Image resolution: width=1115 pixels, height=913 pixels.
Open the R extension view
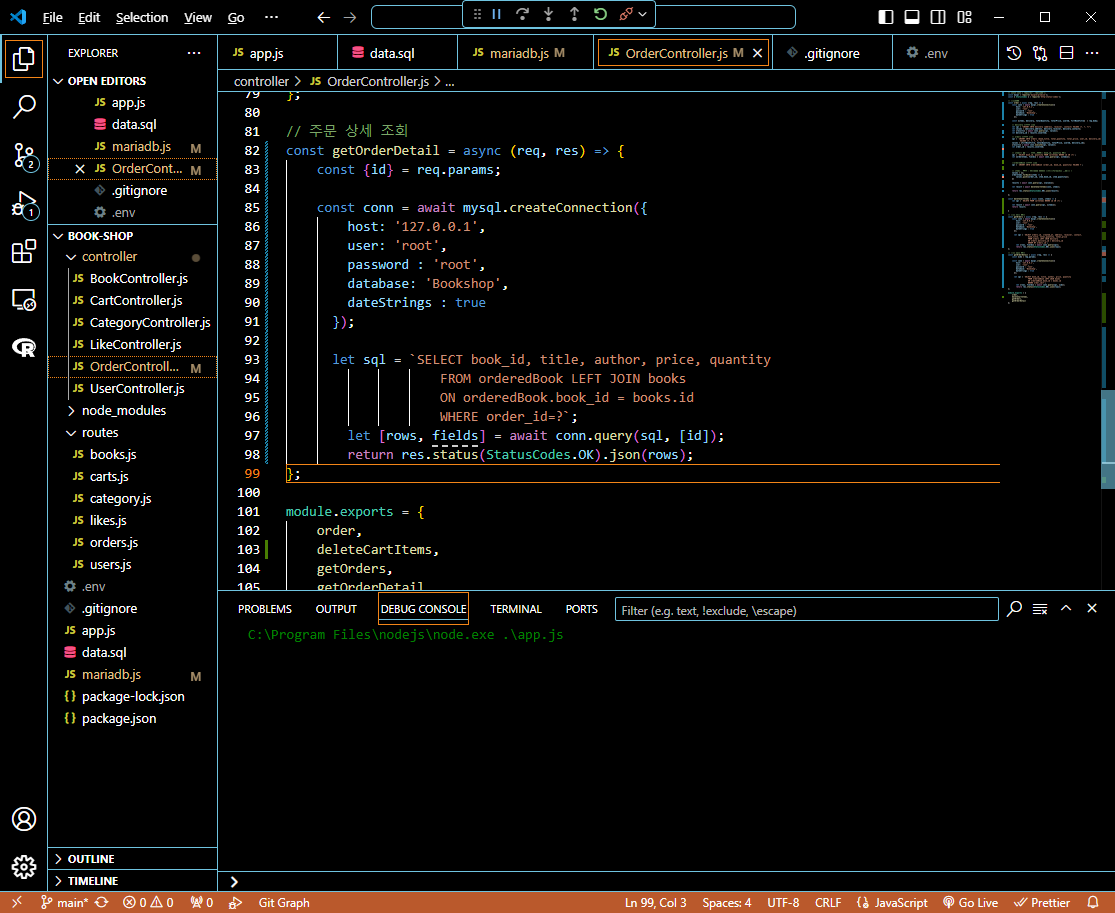pyautogui.click(x=23, y=348)
